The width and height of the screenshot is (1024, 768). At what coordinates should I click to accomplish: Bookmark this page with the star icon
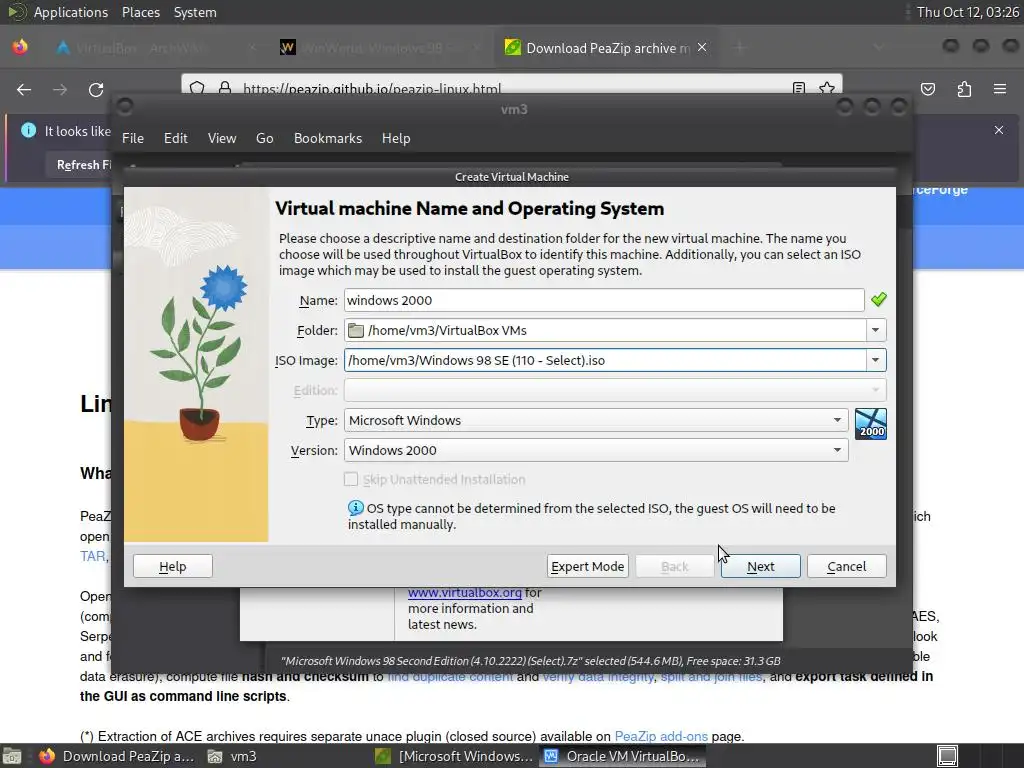point(827,88)
